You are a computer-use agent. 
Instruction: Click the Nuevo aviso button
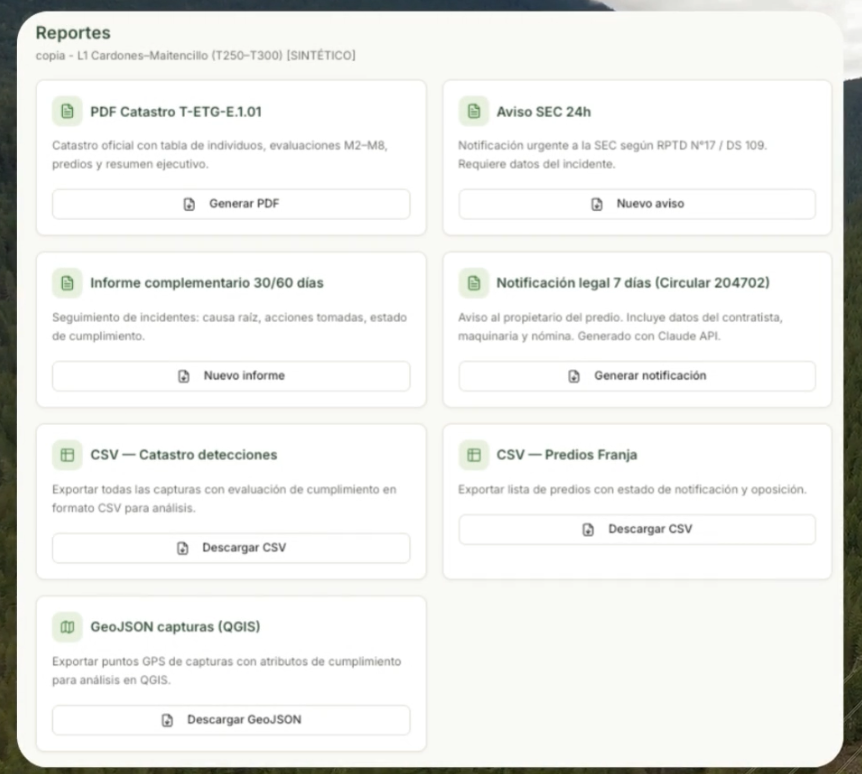point(637,204)
